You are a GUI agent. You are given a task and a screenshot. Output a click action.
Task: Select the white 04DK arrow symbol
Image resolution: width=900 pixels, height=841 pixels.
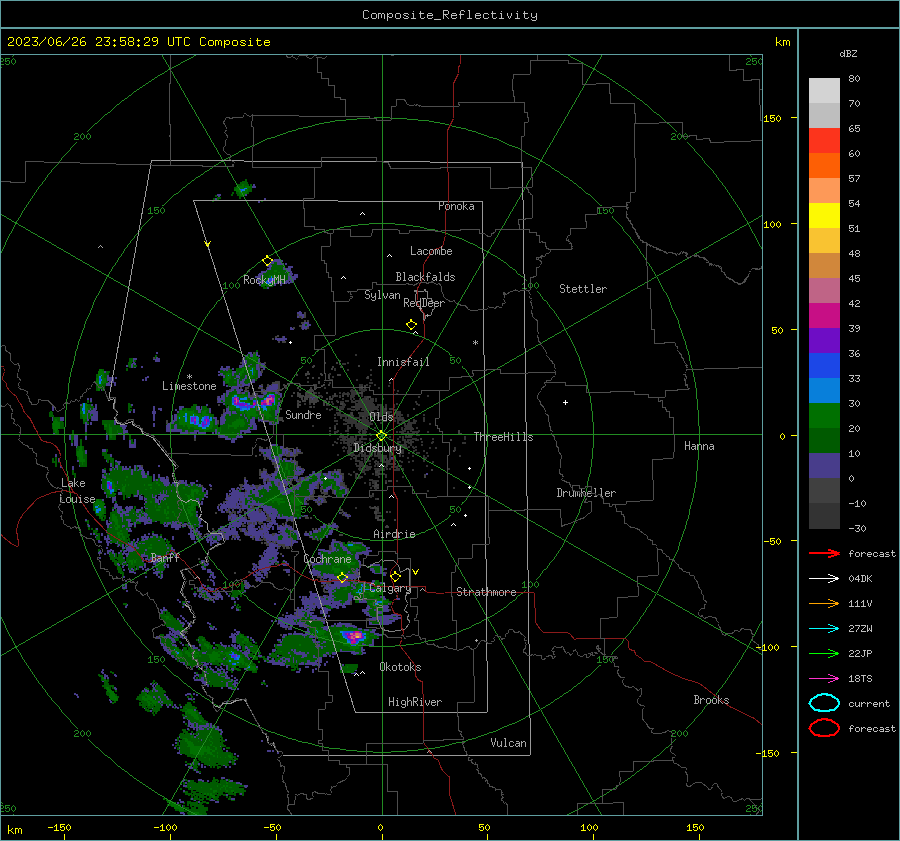click(824, 579)
